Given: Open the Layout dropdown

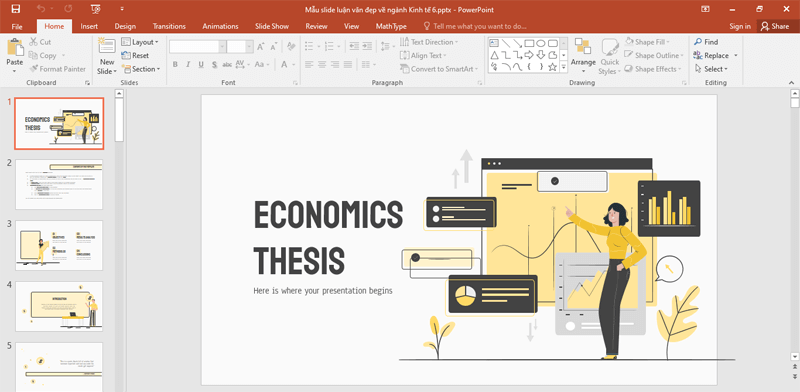Looking at the screenshot, I should point(140,42).
